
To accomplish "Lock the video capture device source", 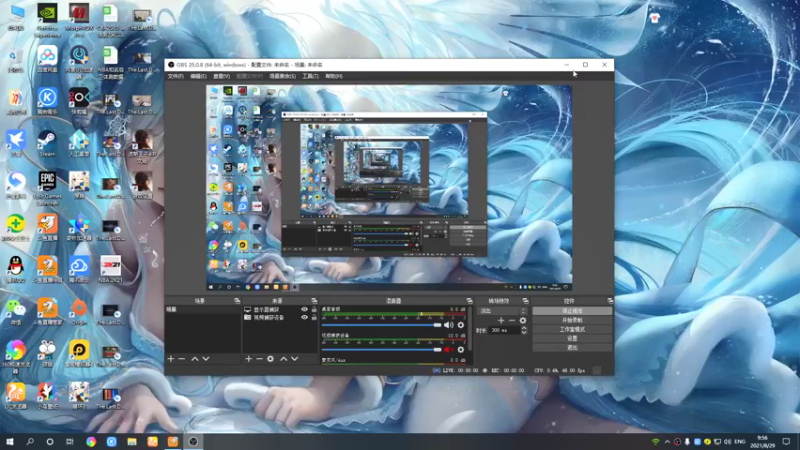I will click(x=314, y=317).
